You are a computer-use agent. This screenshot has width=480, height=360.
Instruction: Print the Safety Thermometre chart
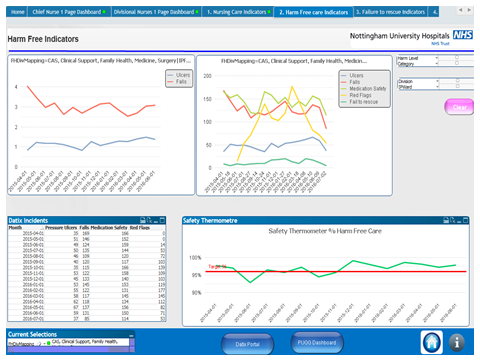pos(446,220)
